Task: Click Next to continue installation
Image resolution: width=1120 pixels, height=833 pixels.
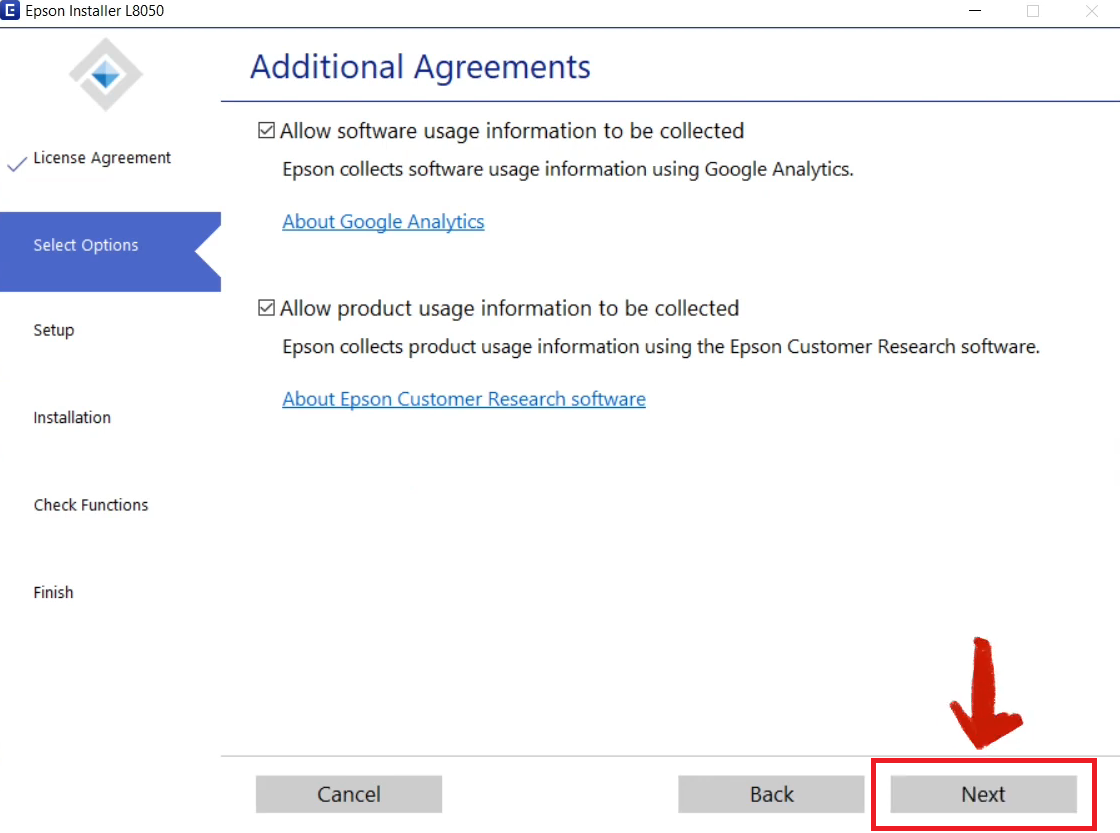Action: coord(983,795)
